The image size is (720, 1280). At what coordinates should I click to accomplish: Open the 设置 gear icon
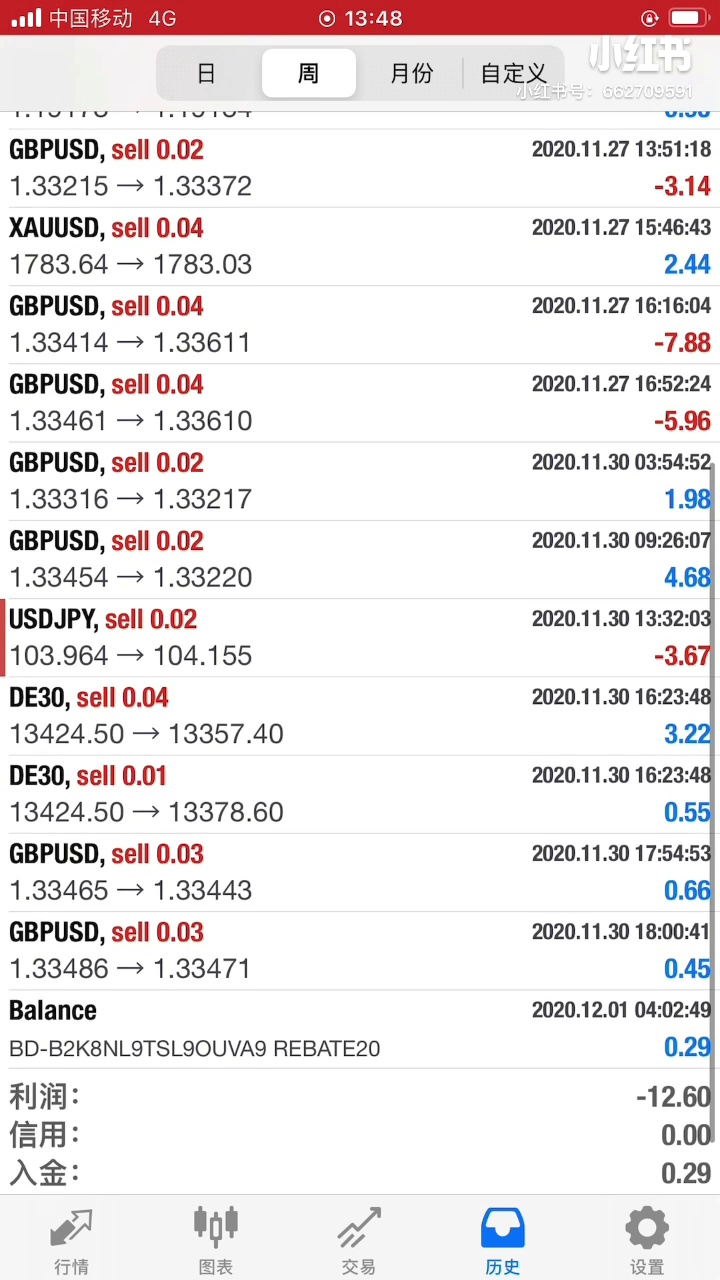pos(647,1228)
